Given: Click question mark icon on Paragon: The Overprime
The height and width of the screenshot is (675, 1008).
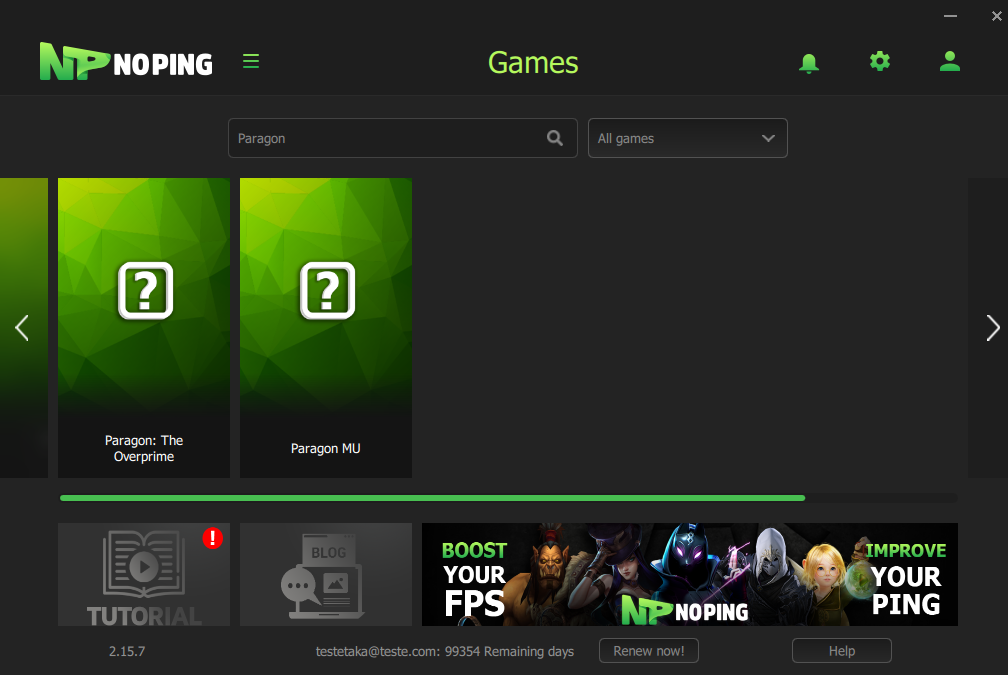Looking at the screenshot, I should tap(145, 291).
